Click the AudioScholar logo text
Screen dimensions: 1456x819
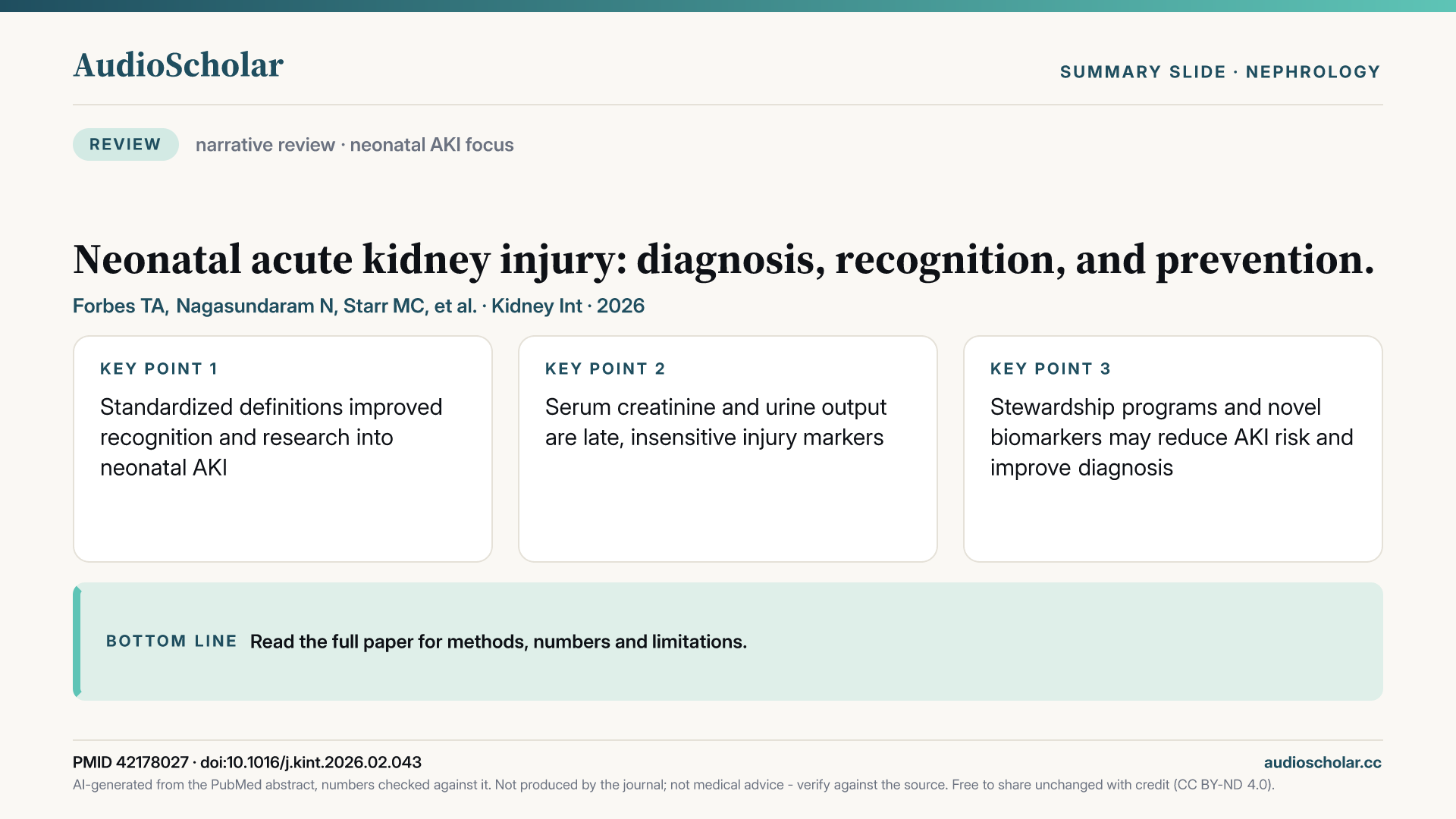tap(178, 65)
